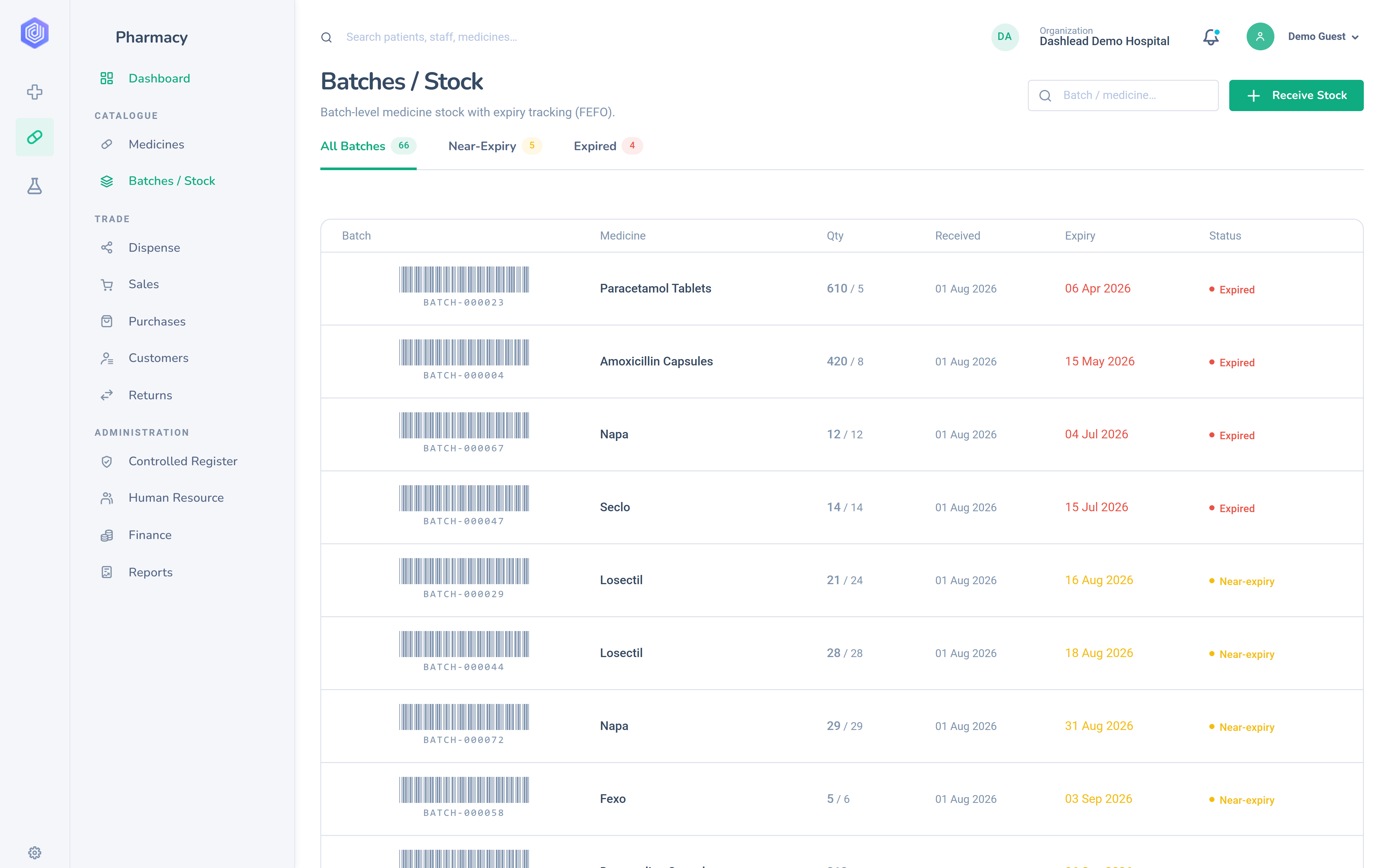1389x868 pixels.
Task: Click the Batches / Stock layers icon
Action: pos(107,181)
